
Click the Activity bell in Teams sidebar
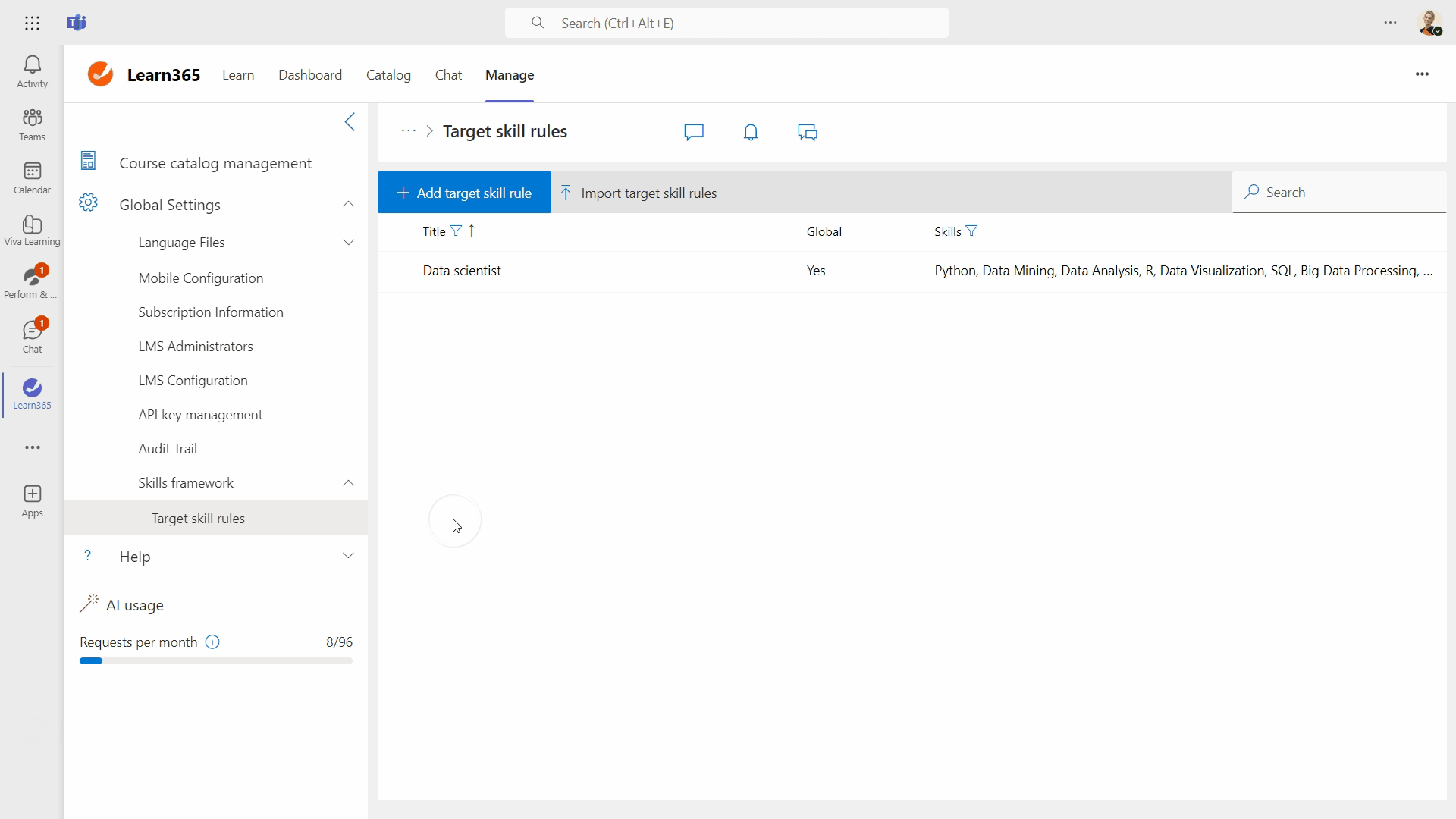pyautogui.click(x=32, y=71)
